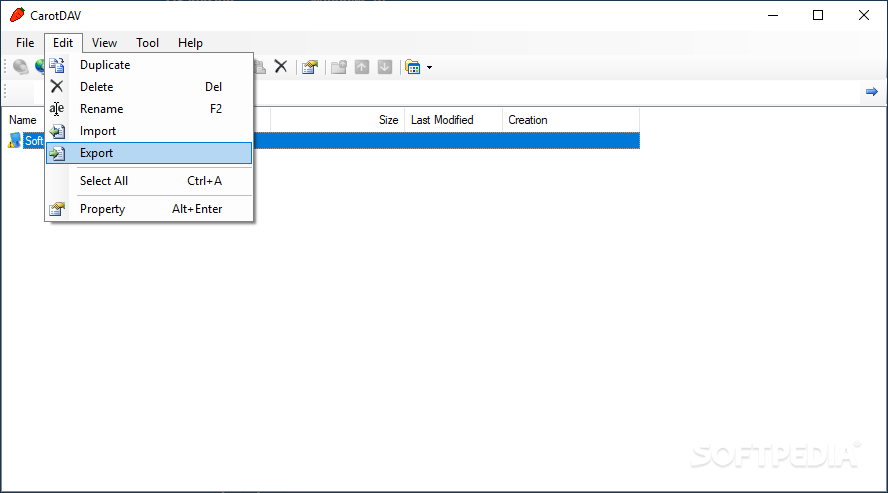
Task: Click the delete X icon in toolbar
Action: 281,67
